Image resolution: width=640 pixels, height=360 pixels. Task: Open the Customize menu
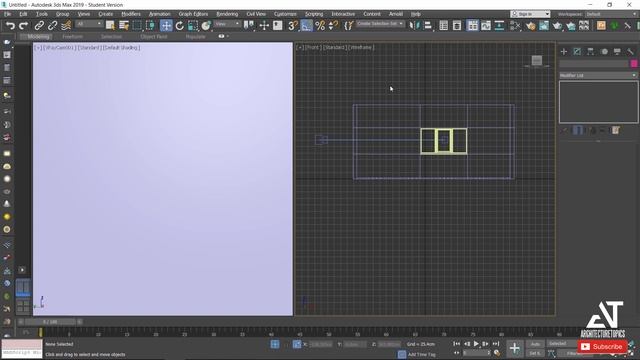[x=285, y=14]
